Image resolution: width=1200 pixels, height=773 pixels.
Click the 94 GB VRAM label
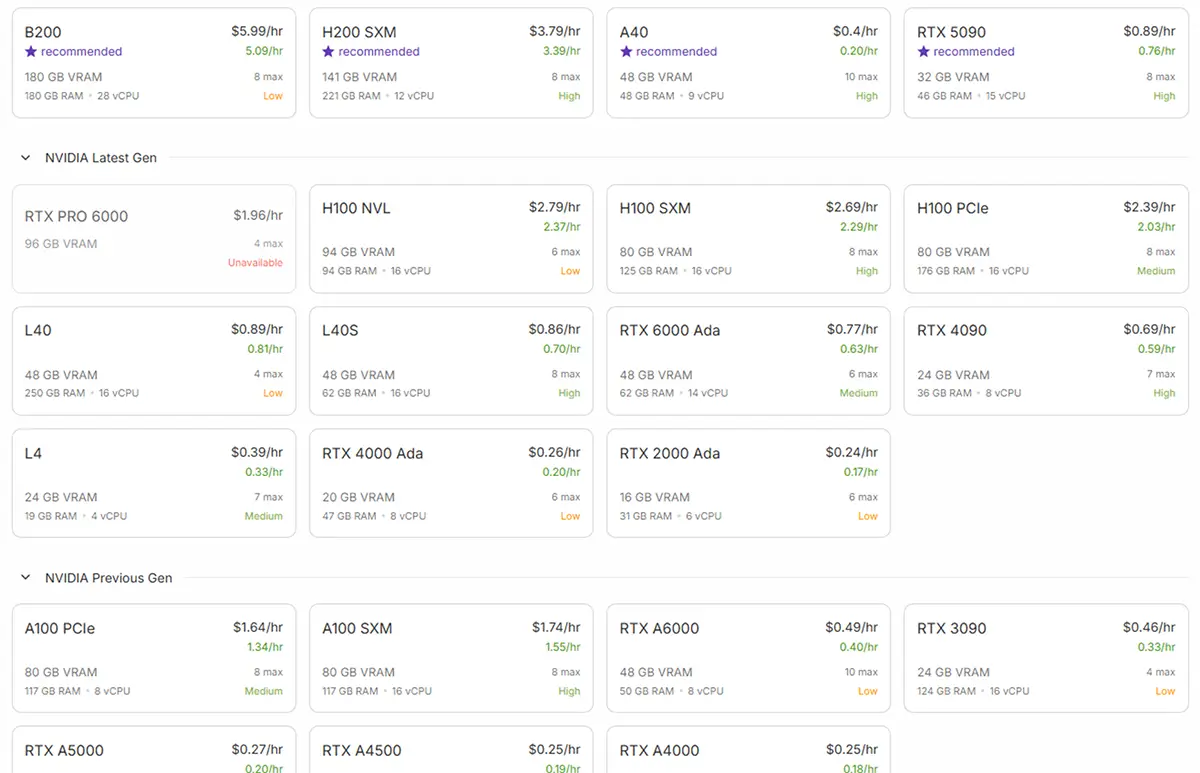[359, 252]
